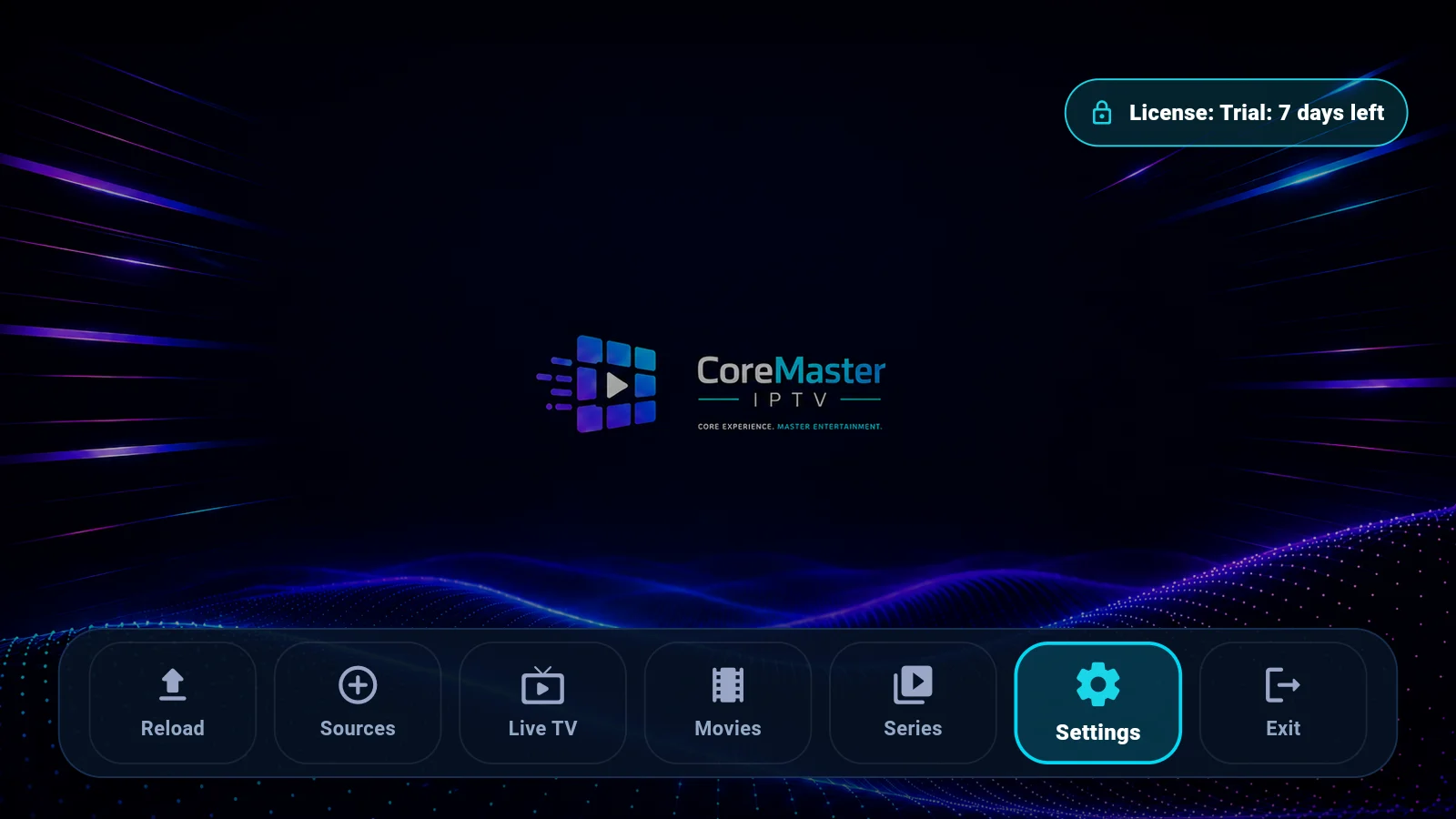Open the License: Trial 7 days left badge
This screenshot has width=1456, height=819.
pyautogui.click(x=1236, y=113)
